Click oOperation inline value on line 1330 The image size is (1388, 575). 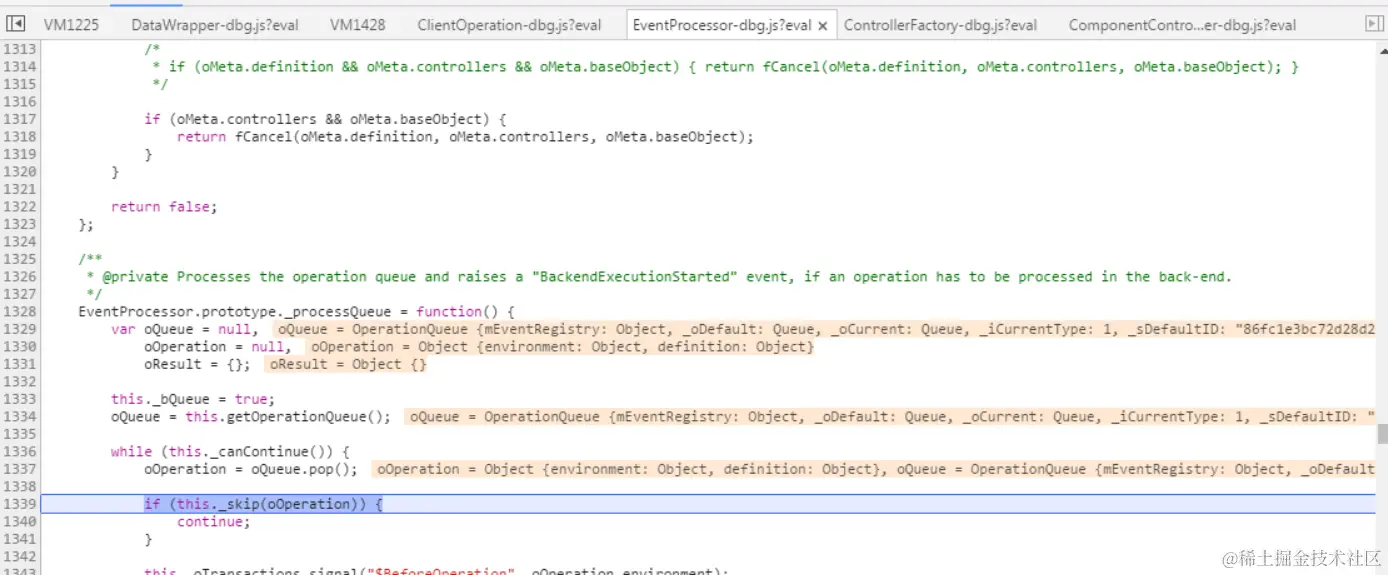point(561,346)
